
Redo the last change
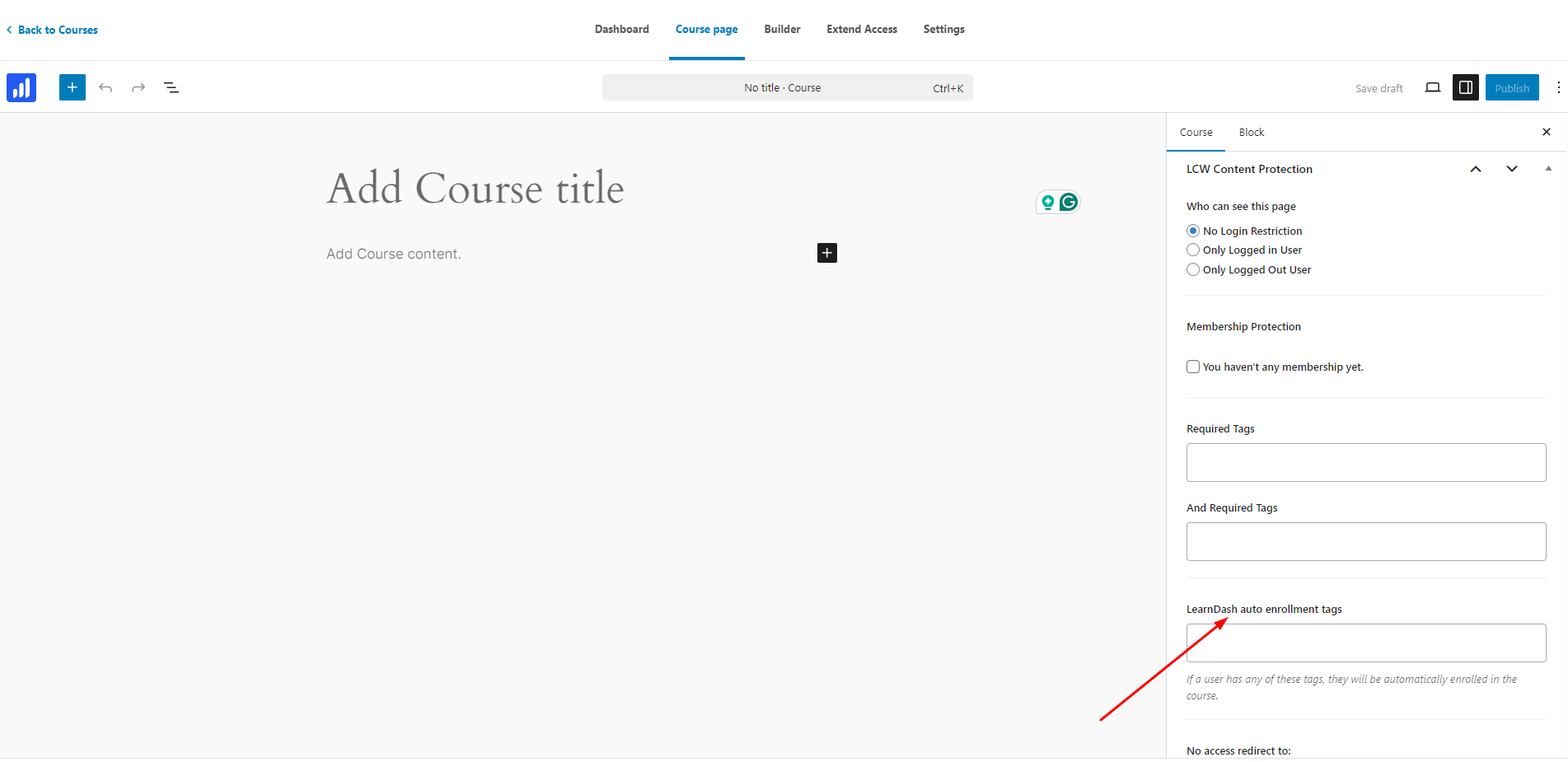pos(138,87)
